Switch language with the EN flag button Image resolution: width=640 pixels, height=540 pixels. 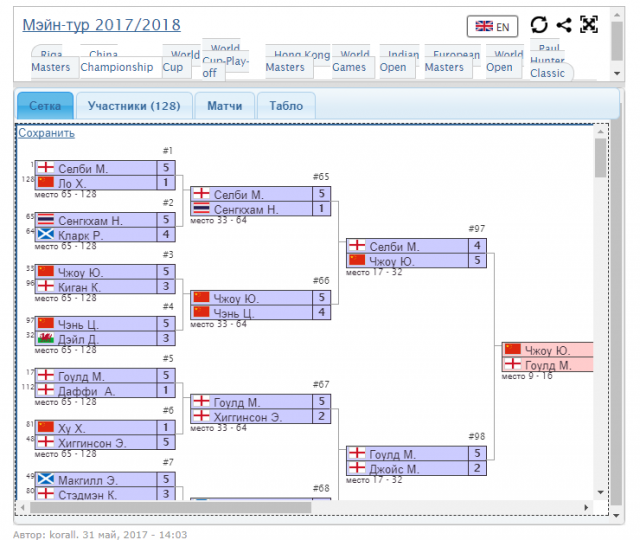[x=493, y=27]
